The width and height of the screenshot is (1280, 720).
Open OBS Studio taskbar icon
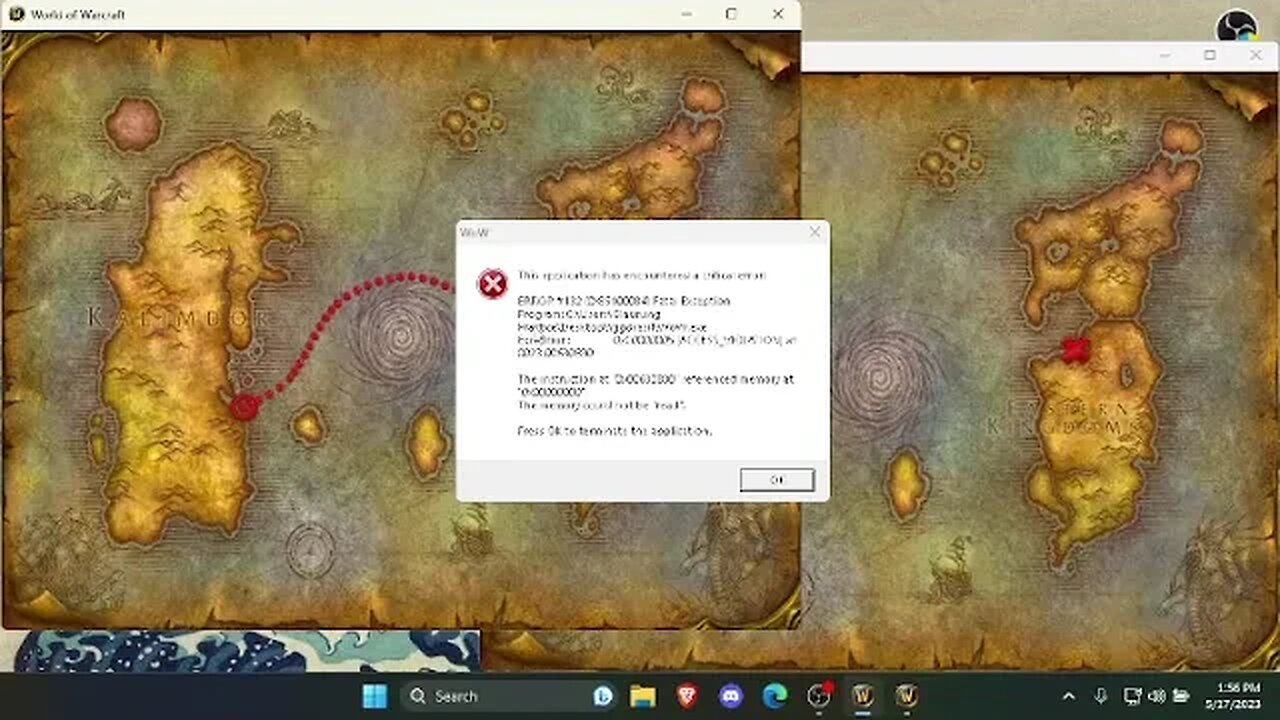click(x=819, y=696)
